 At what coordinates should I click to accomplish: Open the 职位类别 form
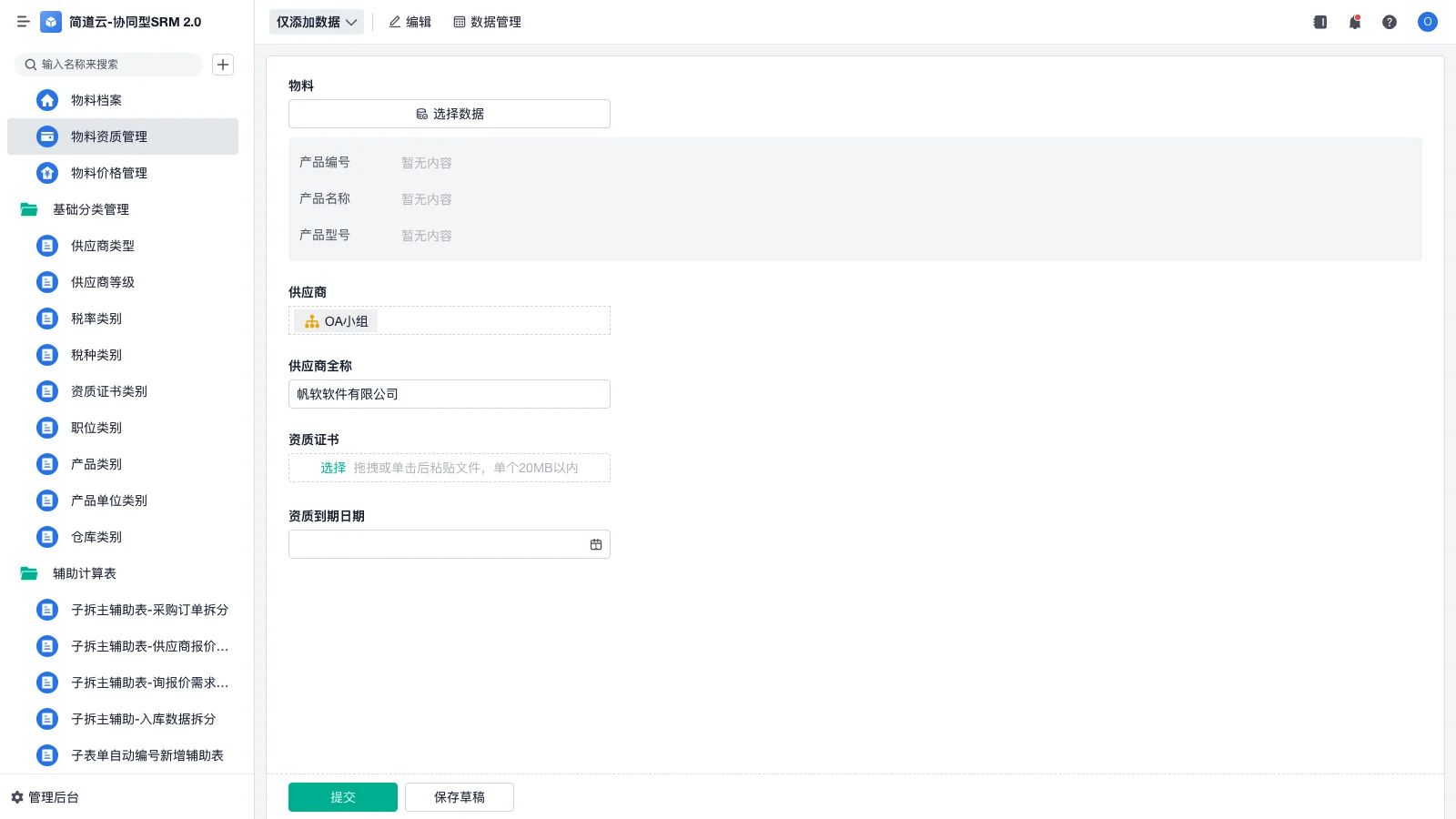(123, 428)
